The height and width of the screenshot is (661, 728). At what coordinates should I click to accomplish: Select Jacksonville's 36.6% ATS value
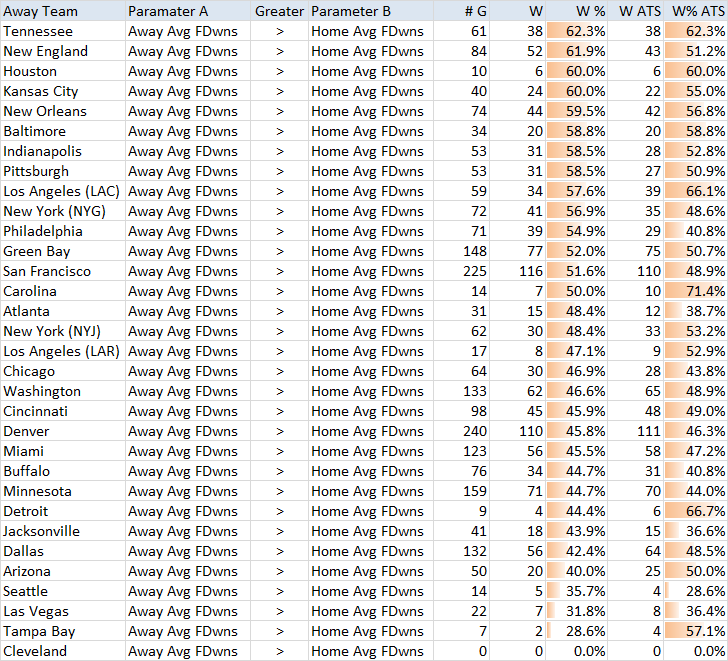point(696,531)
